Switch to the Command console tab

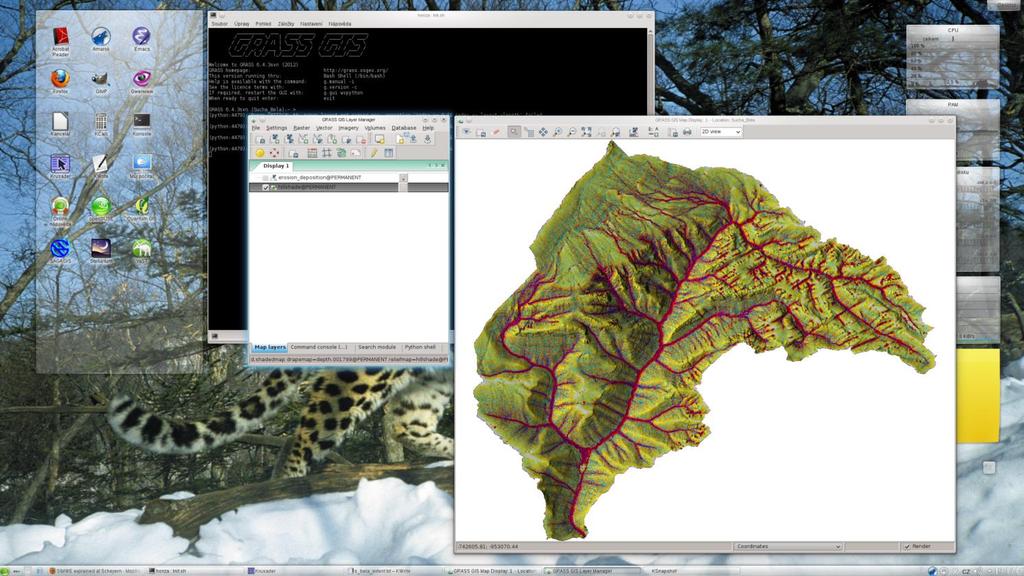(x=319, y=347)
